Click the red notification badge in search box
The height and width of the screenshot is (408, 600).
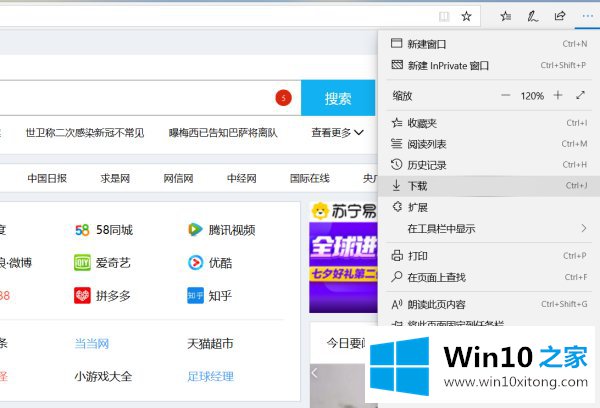284,98
